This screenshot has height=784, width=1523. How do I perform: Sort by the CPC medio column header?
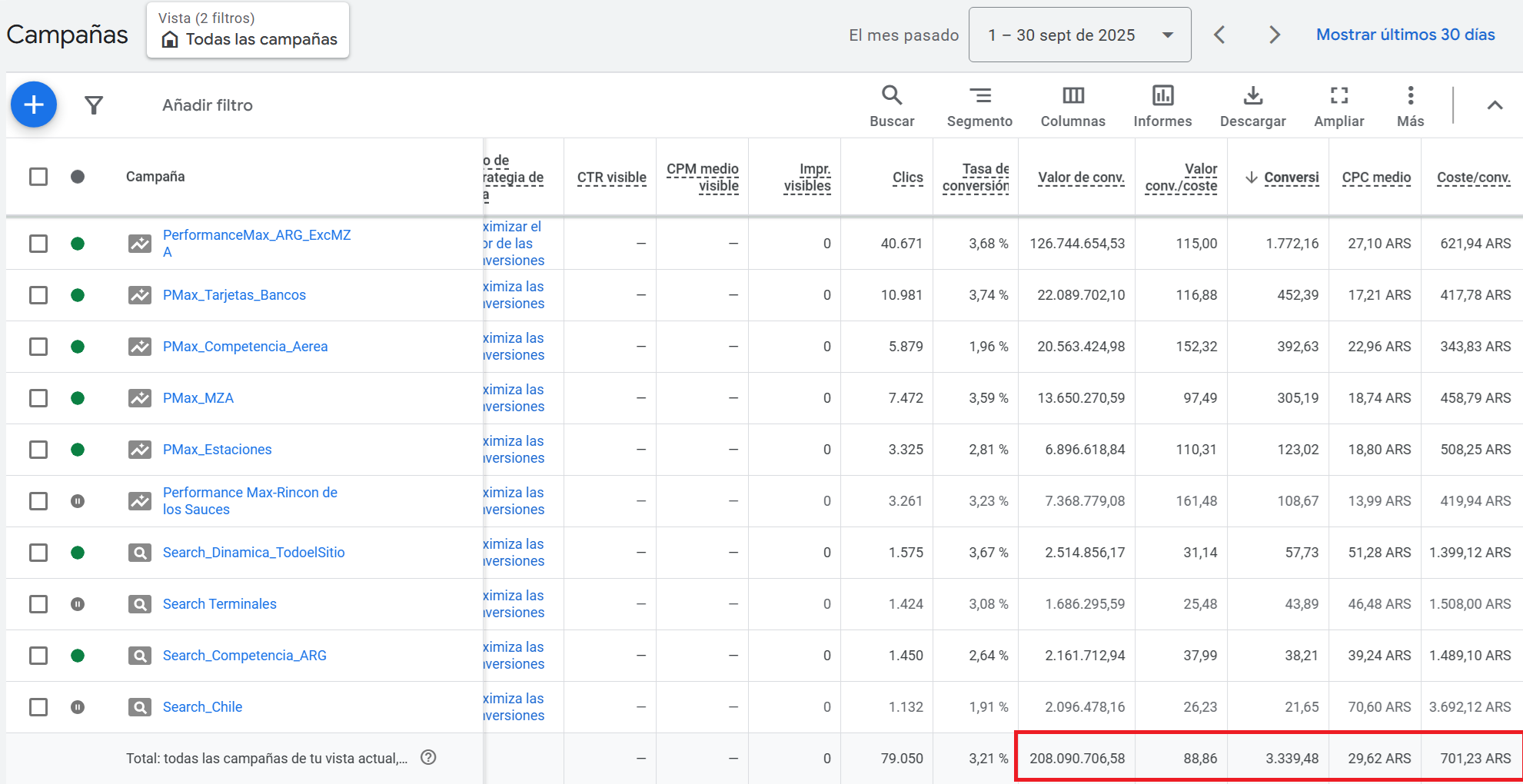click(x=1376, y=178)
